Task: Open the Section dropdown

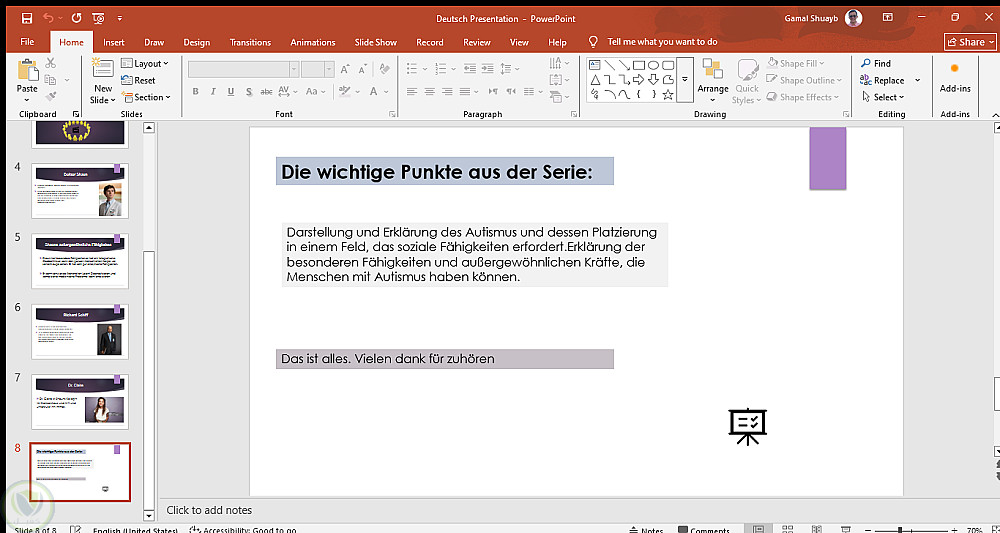Action: (x=145, y=97)
